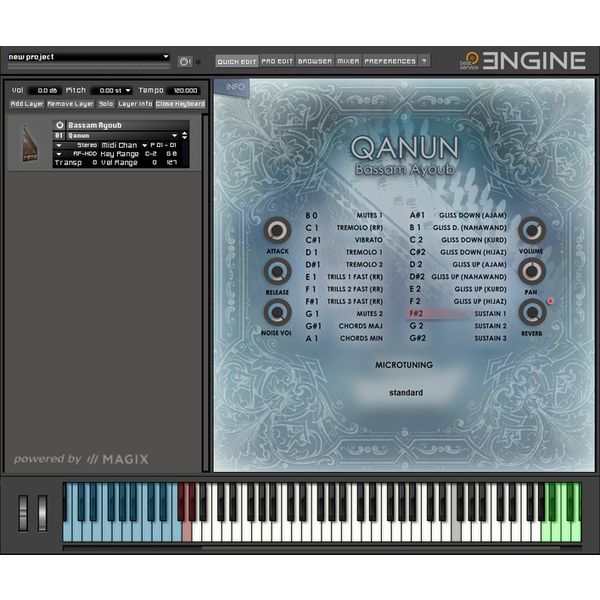Click the Reverb knob

pyautogui.click(x=532, y=313)
